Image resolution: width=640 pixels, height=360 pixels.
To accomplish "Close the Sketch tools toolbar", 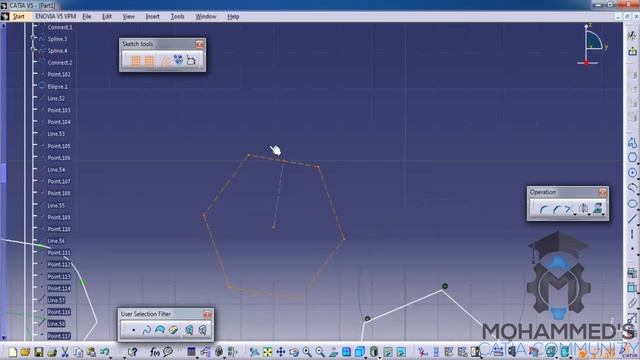I will (200, 44).
